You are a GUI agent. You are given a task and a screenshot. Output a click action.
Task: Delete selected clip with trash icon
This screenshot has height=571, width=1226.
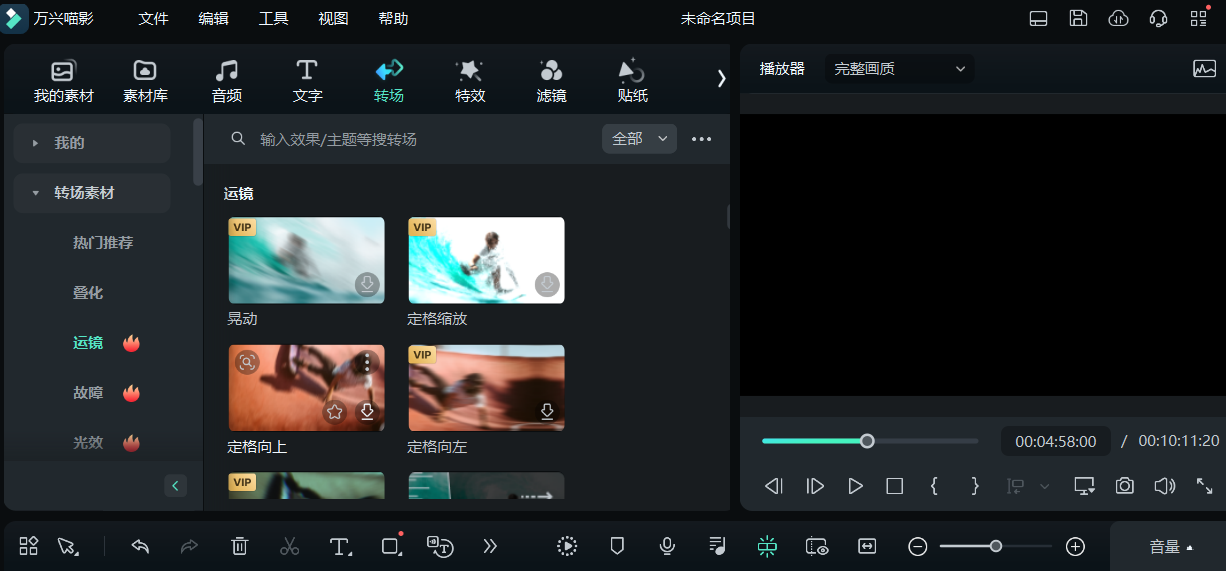(x=240, y=546)
